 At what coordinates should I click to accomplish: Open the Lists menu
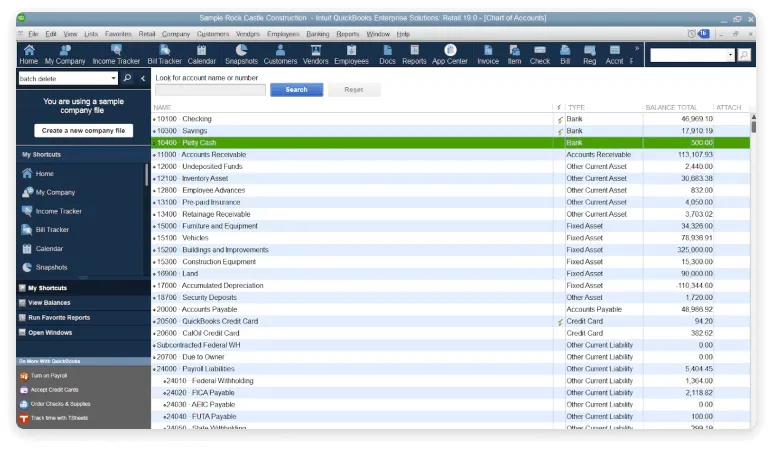pos(91,34)
